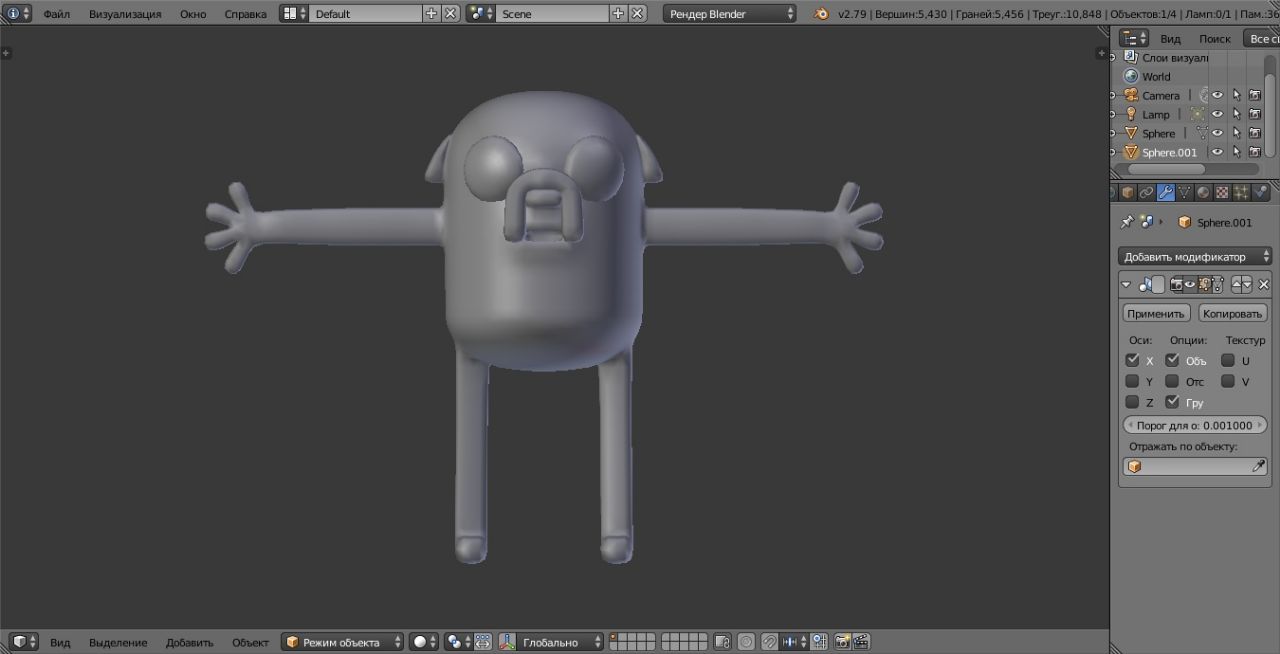Toggle the Объ (merge) option checkbox
The width and height of the screenshot is (1280, 654).
pos(1172,360)
